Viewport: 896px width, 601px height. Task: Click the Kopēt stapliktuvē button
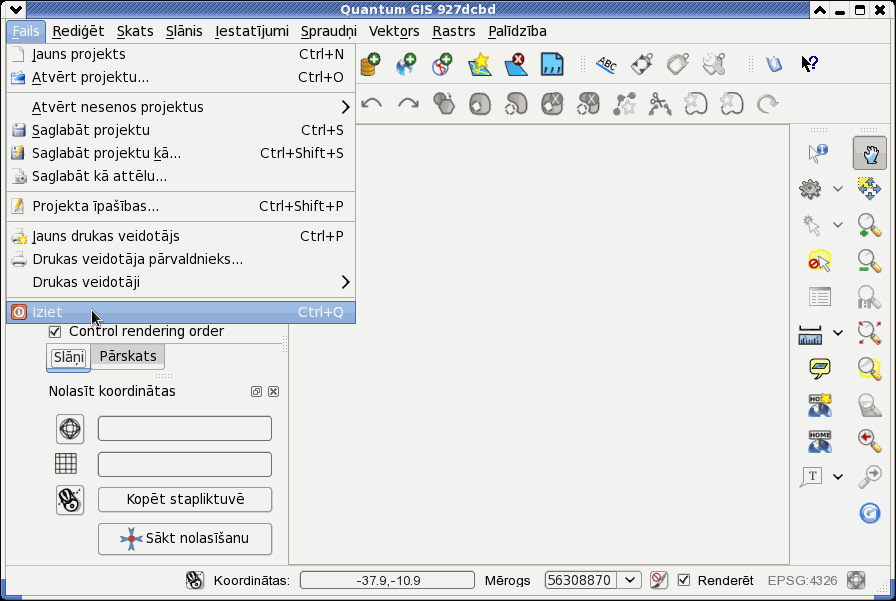pos(185,499)
